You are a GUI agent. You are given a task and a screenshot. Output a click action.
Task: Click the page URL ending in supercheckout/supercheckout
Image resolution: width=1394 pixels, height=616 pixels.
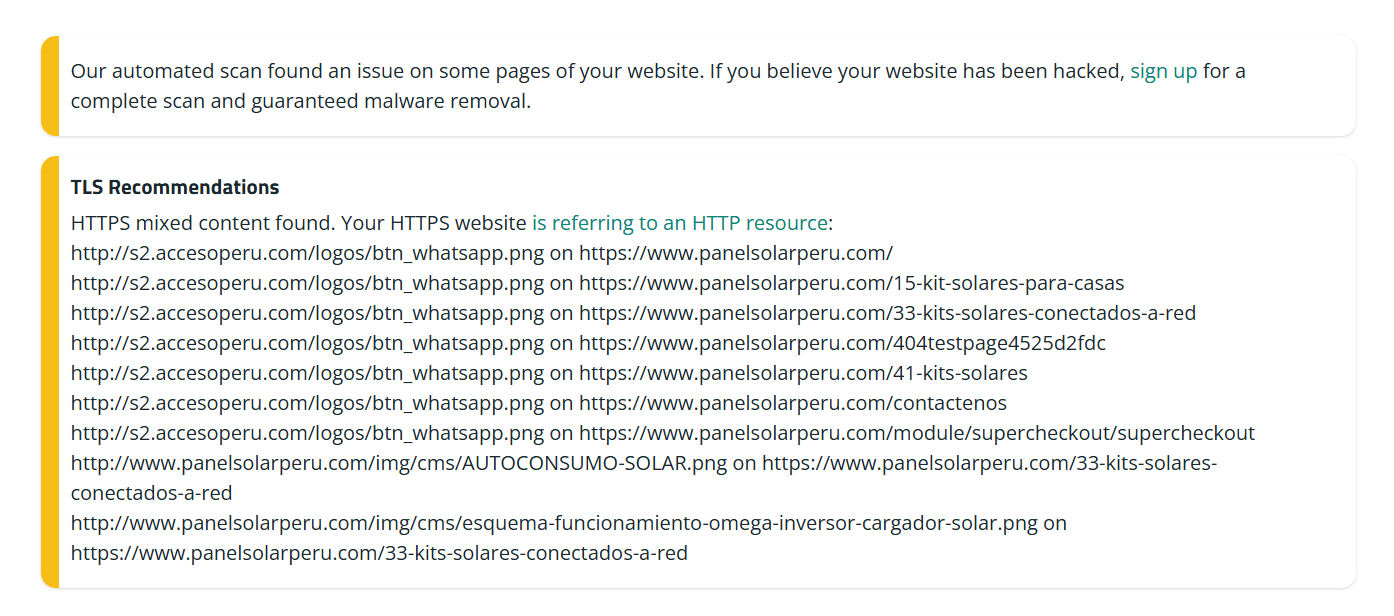(x=917, y=433)
